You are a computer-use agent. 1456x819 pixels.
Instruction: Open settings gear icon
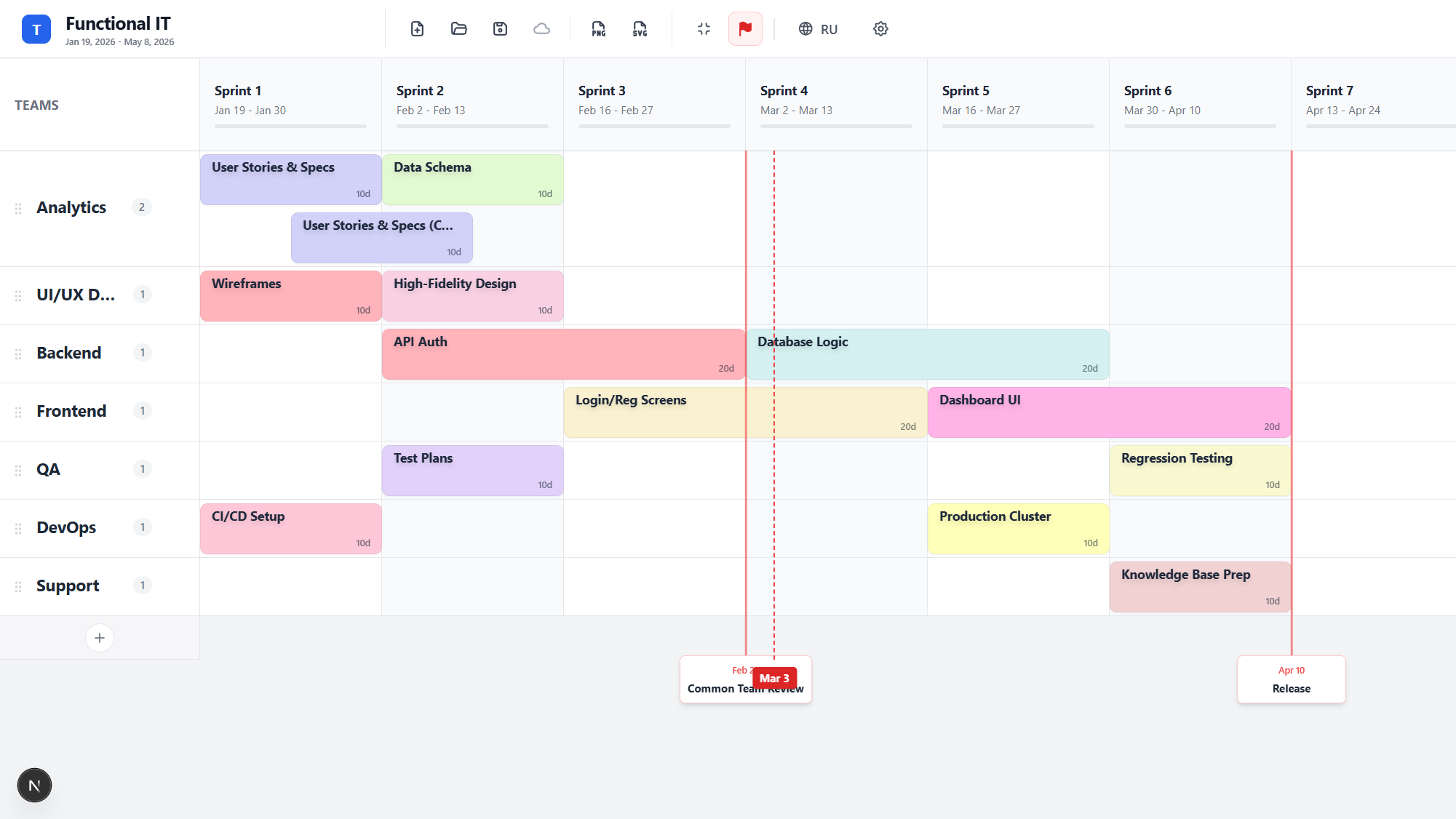880,29
